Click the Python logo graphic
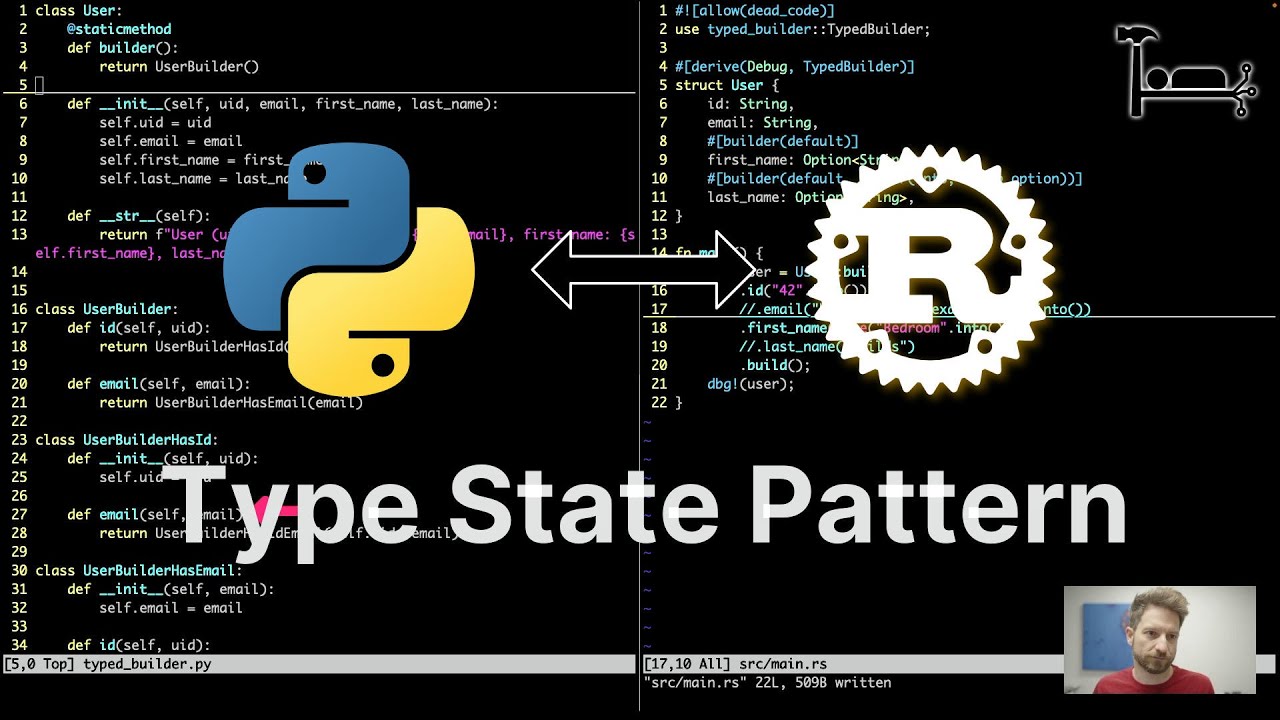 point(349,268)
